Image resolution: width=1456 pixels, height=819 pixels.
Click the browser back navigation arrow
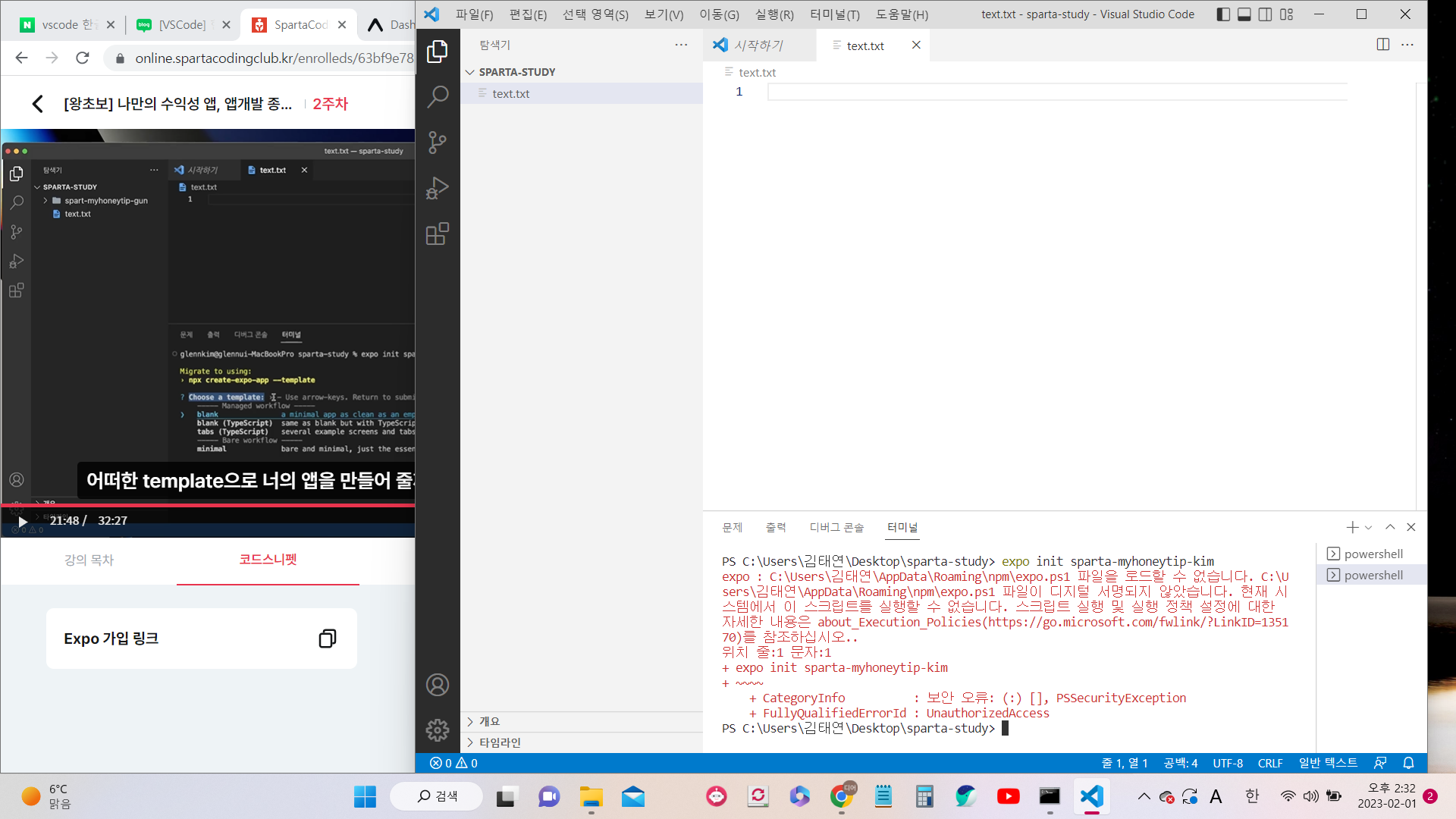tap(21, 58)
